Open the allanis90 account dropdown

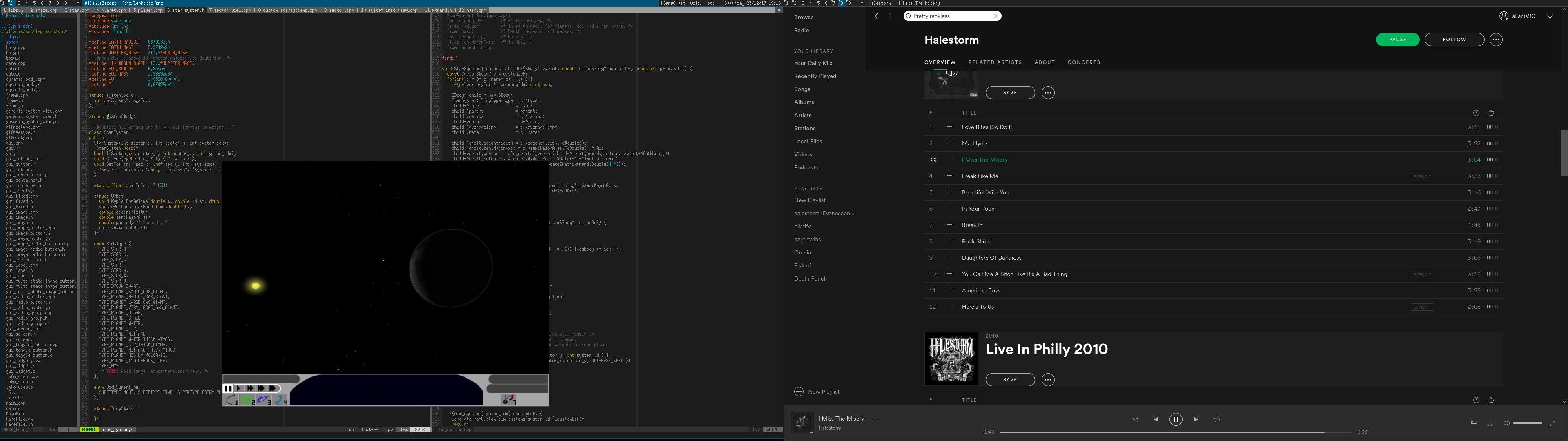click(1550, 16)
